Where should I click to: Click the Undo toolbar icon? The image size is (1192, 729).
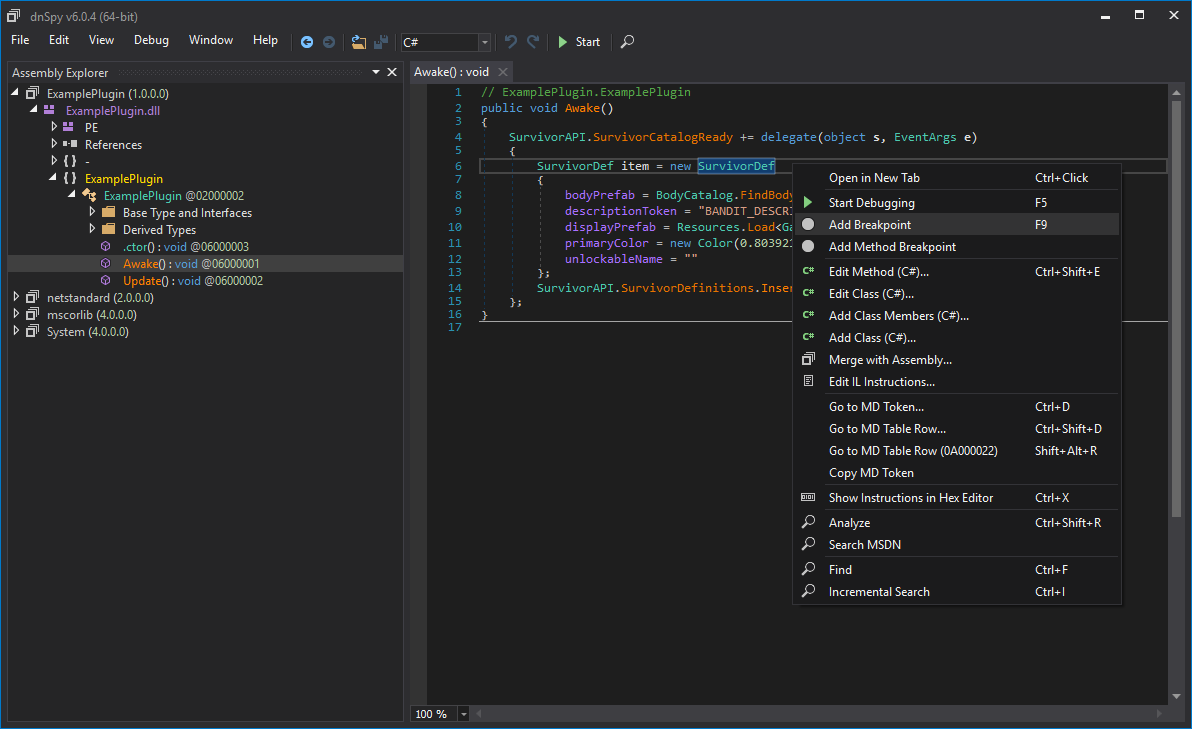(x=511, y=42)
